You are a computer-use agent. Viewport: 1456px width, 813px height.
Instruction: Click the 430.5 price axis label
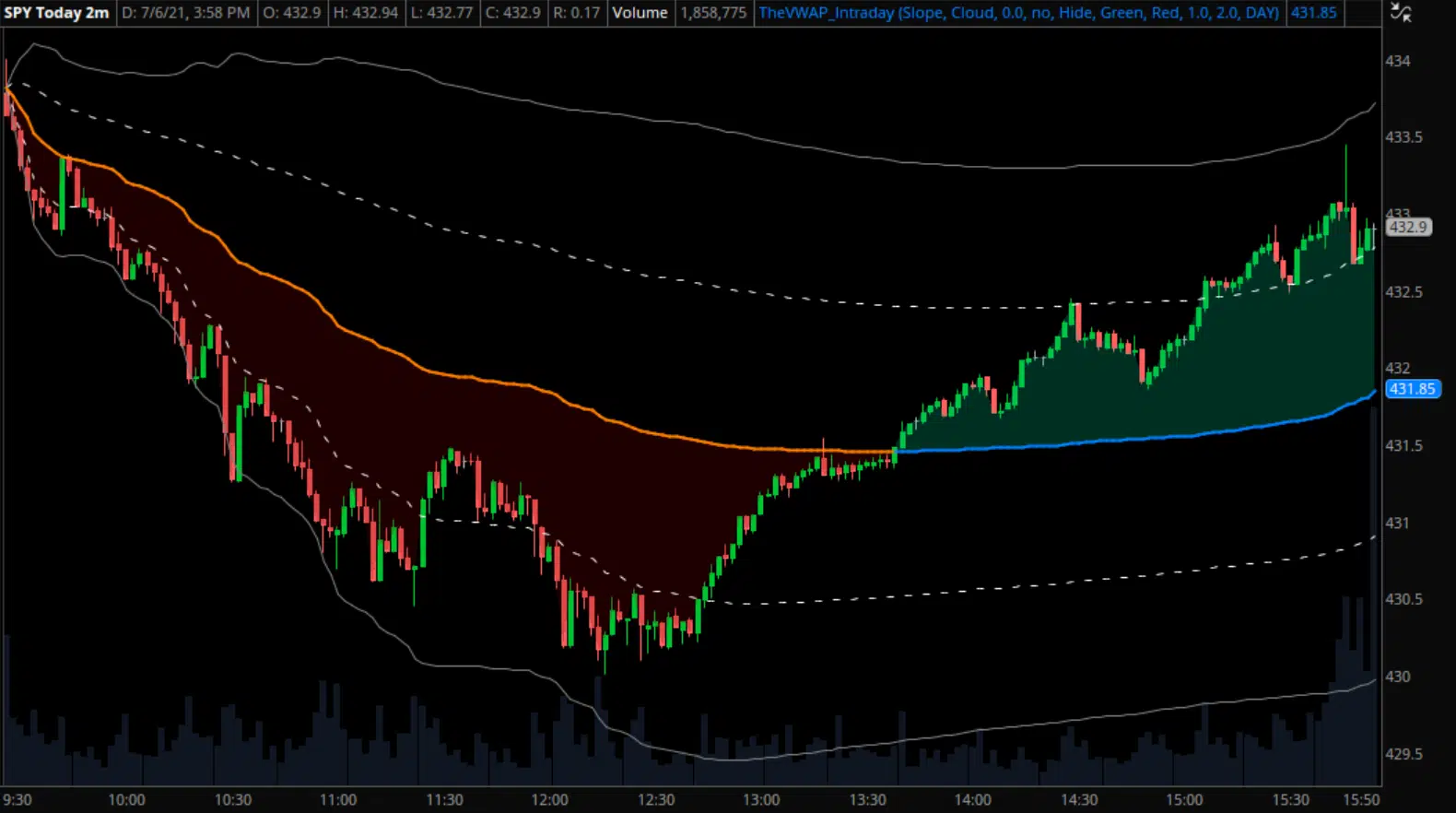point(1403,599)
